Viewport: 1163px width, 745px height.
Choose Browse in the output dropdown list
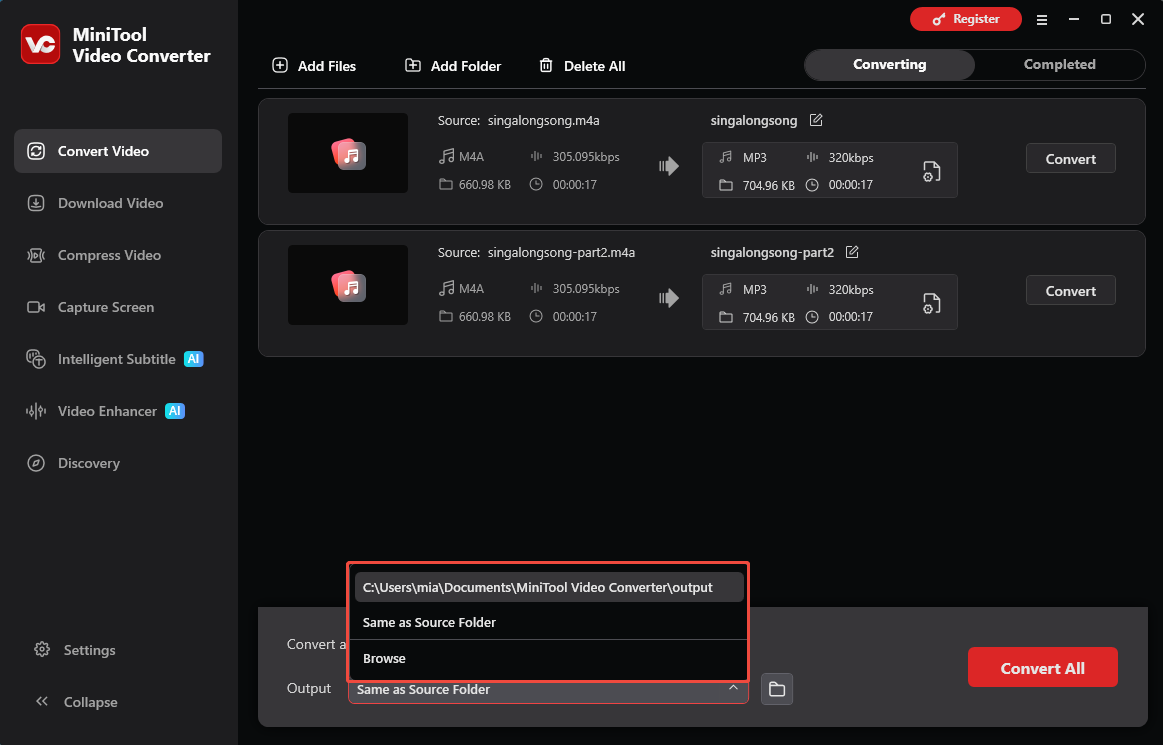click(x=549, y=659)
